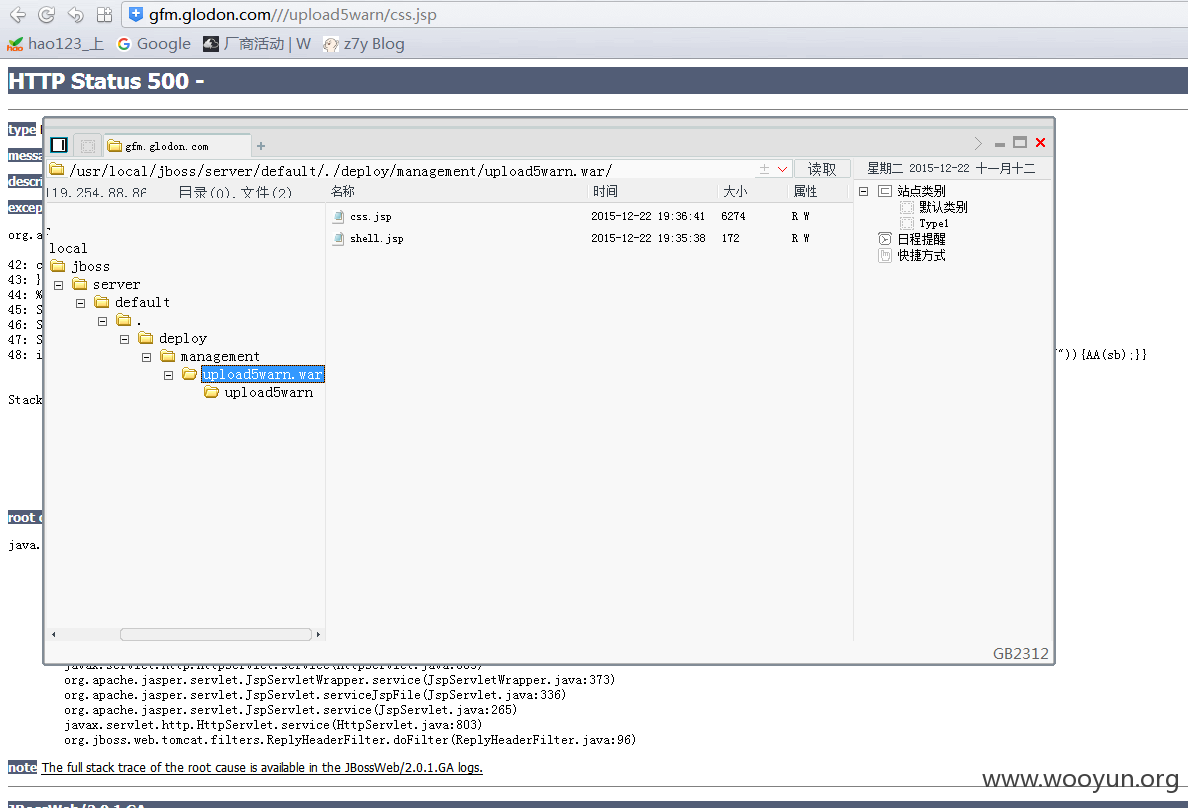1188x808 pixels.
Task: Select the upload5warn subfolder in tree
Action: coord(268,393)
